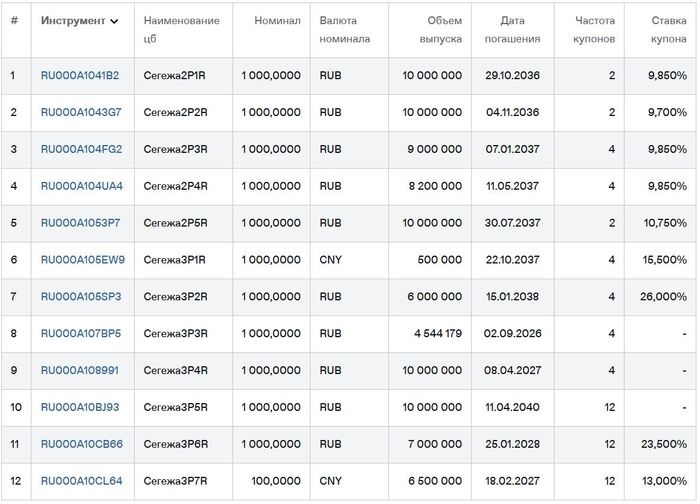Open instrument link RU000A10CL64
The width and height of the screenshot is (700, 504).
coord(81,481)
